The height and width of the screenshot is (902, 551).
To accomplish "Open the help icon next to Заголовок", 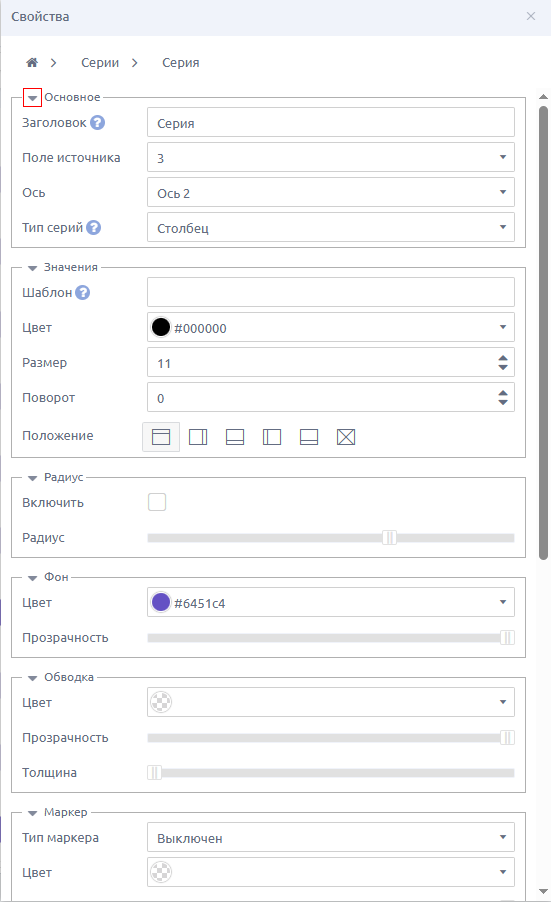I will click(x=98, y=123).
